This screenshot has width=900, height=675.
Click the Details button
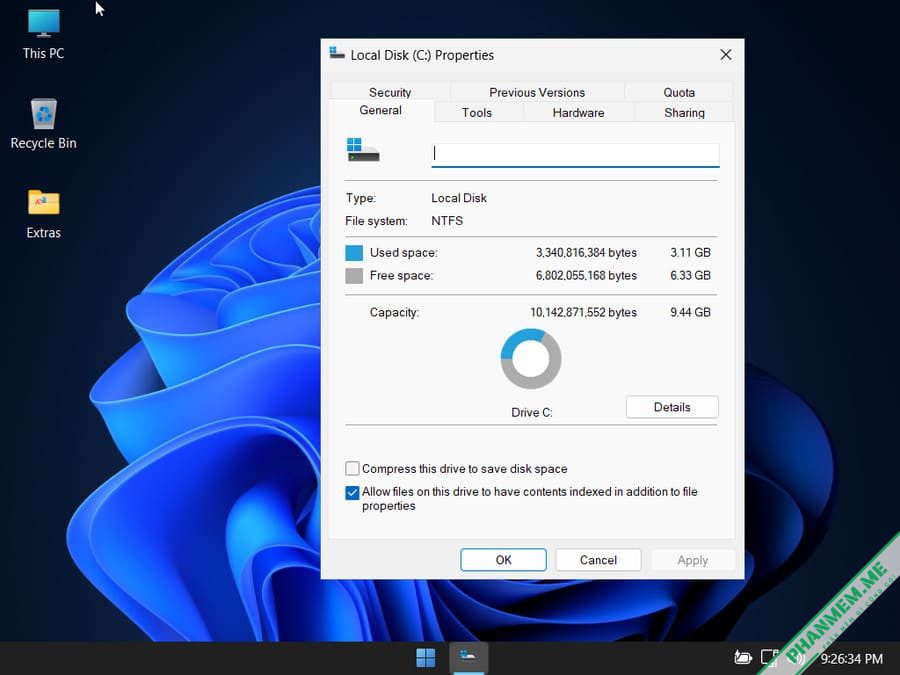tap(672, 407)
